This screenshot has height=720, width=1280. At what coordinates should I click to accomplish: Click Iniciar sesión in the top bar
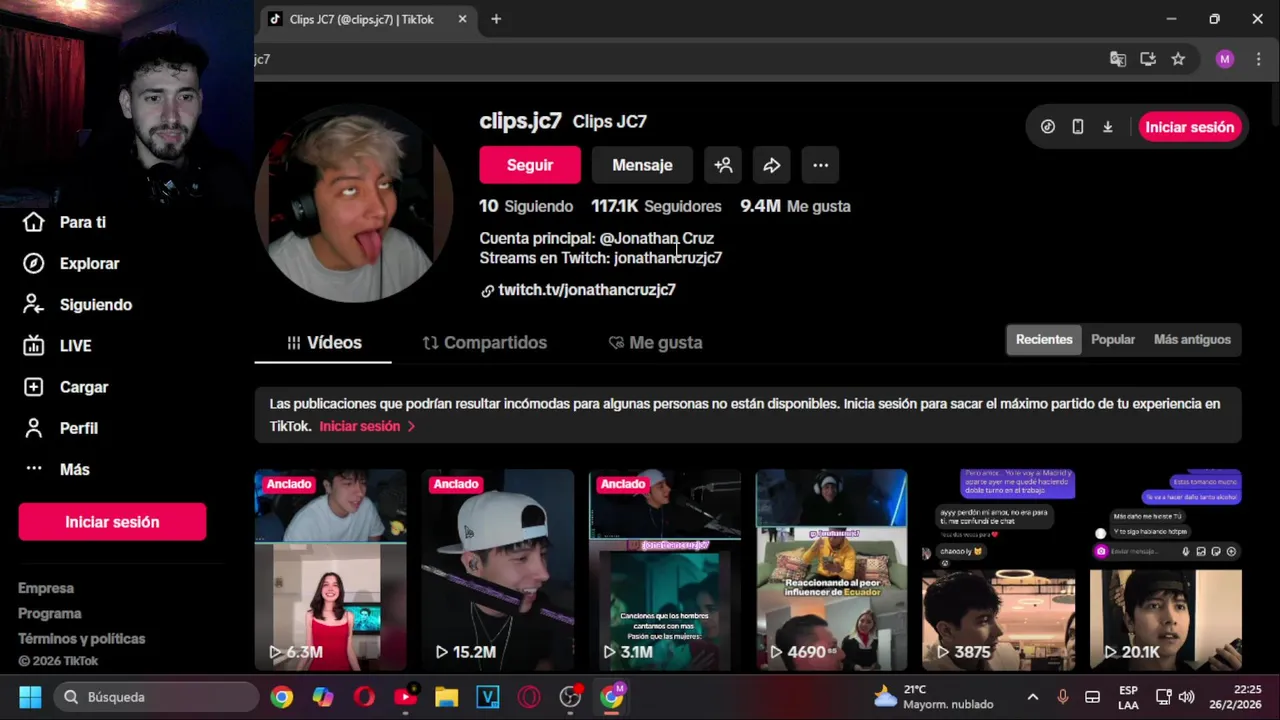(x=1189, y=127)
